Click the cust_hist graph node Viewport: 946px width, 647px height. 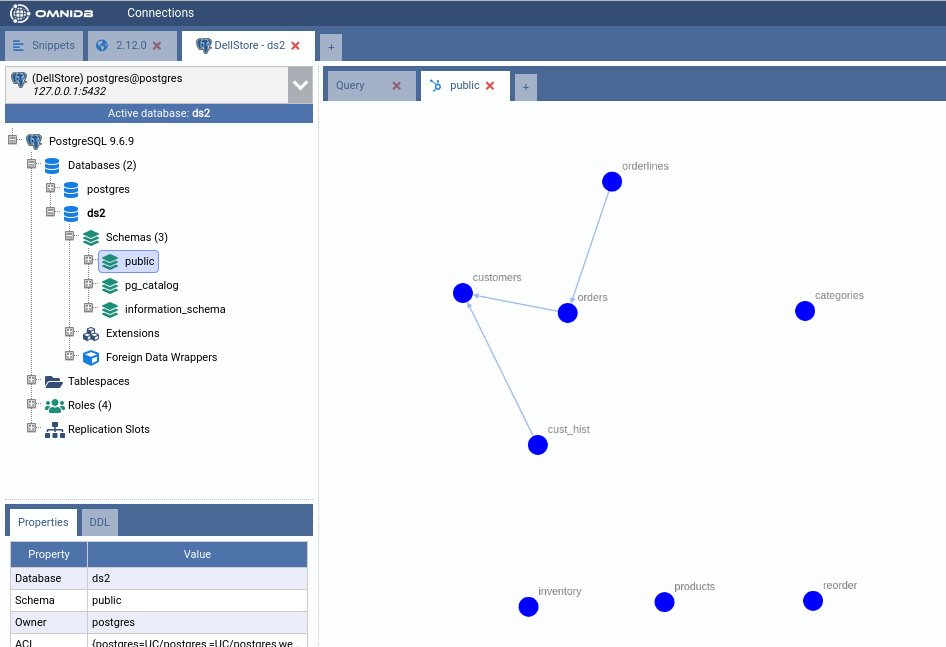point(538,445)
